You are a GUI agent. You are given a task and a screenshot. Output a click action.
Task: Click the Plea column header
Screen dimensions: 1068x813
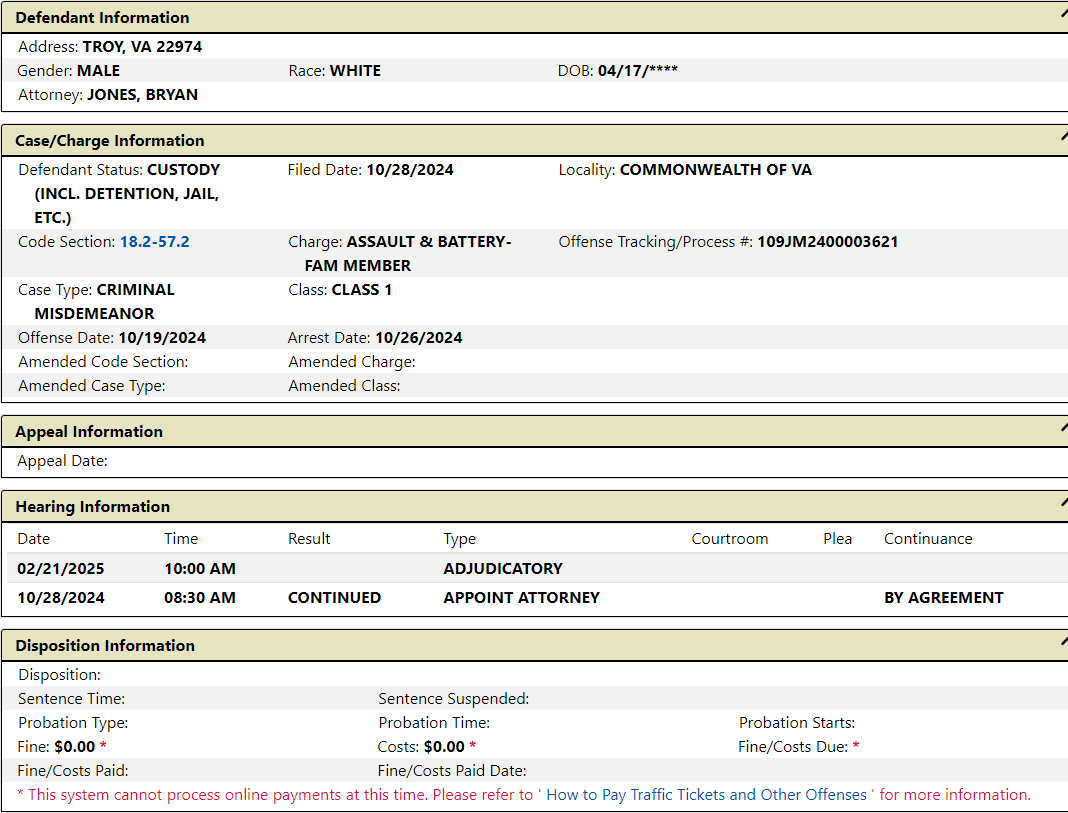pyautogui.click(x=837, y=539)
